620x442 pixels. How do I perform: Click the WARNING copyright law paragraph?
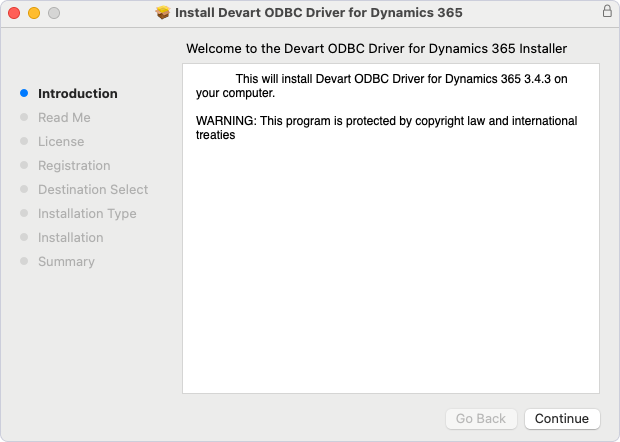pos(386,128)
